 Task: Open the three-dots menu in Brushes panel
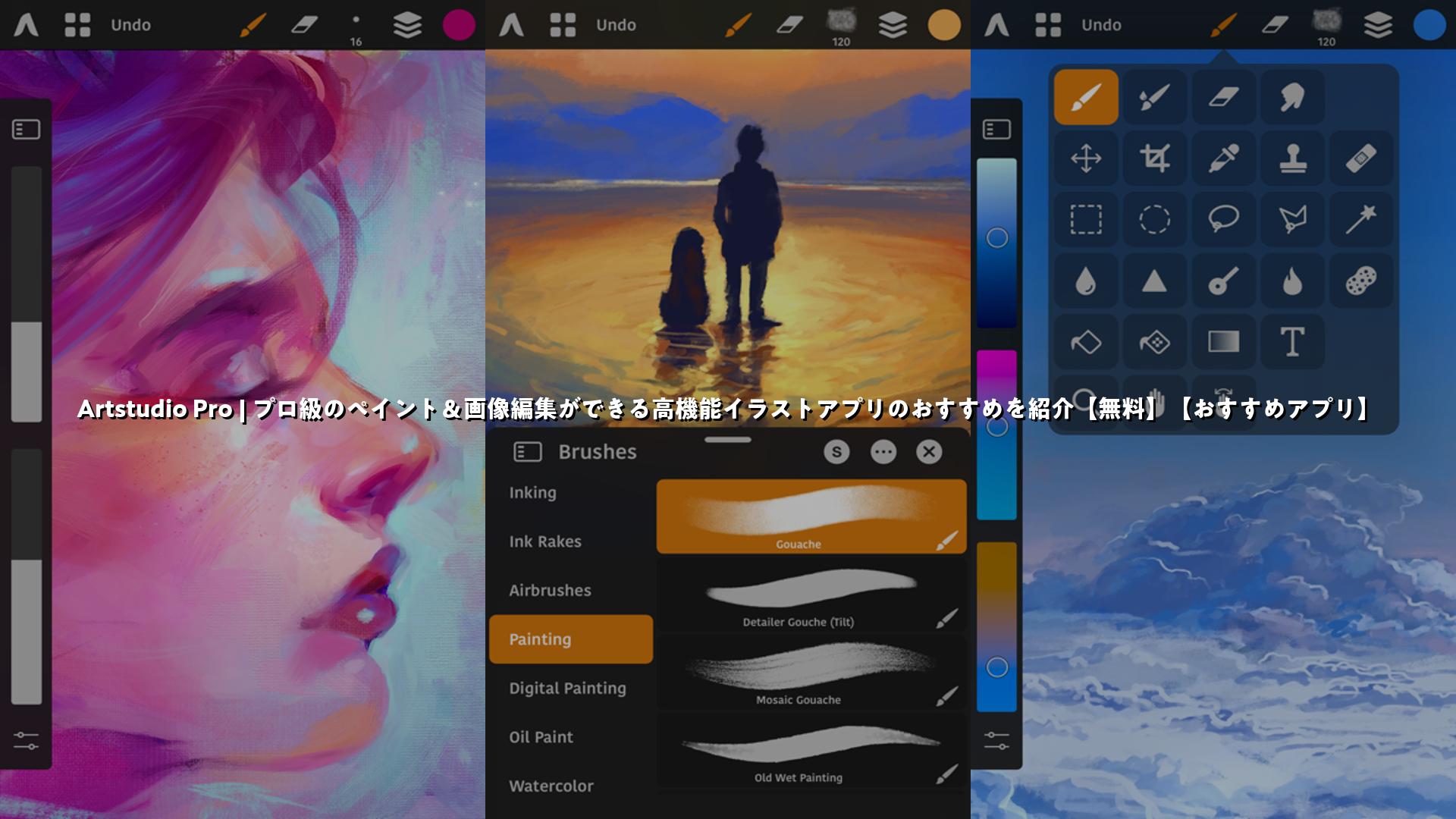(883, 452)
